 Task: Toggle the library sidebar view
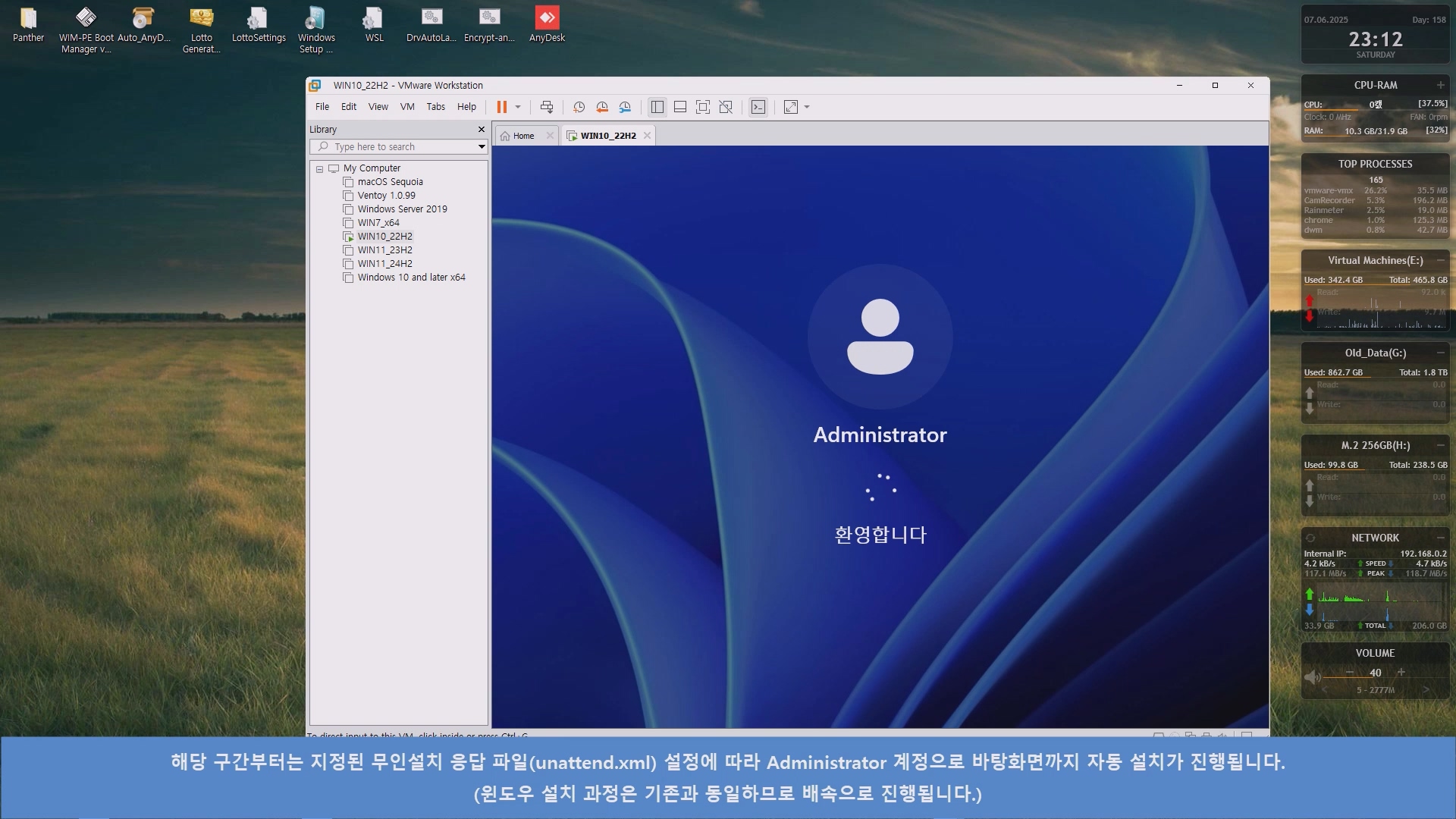[x=657, y=107]
